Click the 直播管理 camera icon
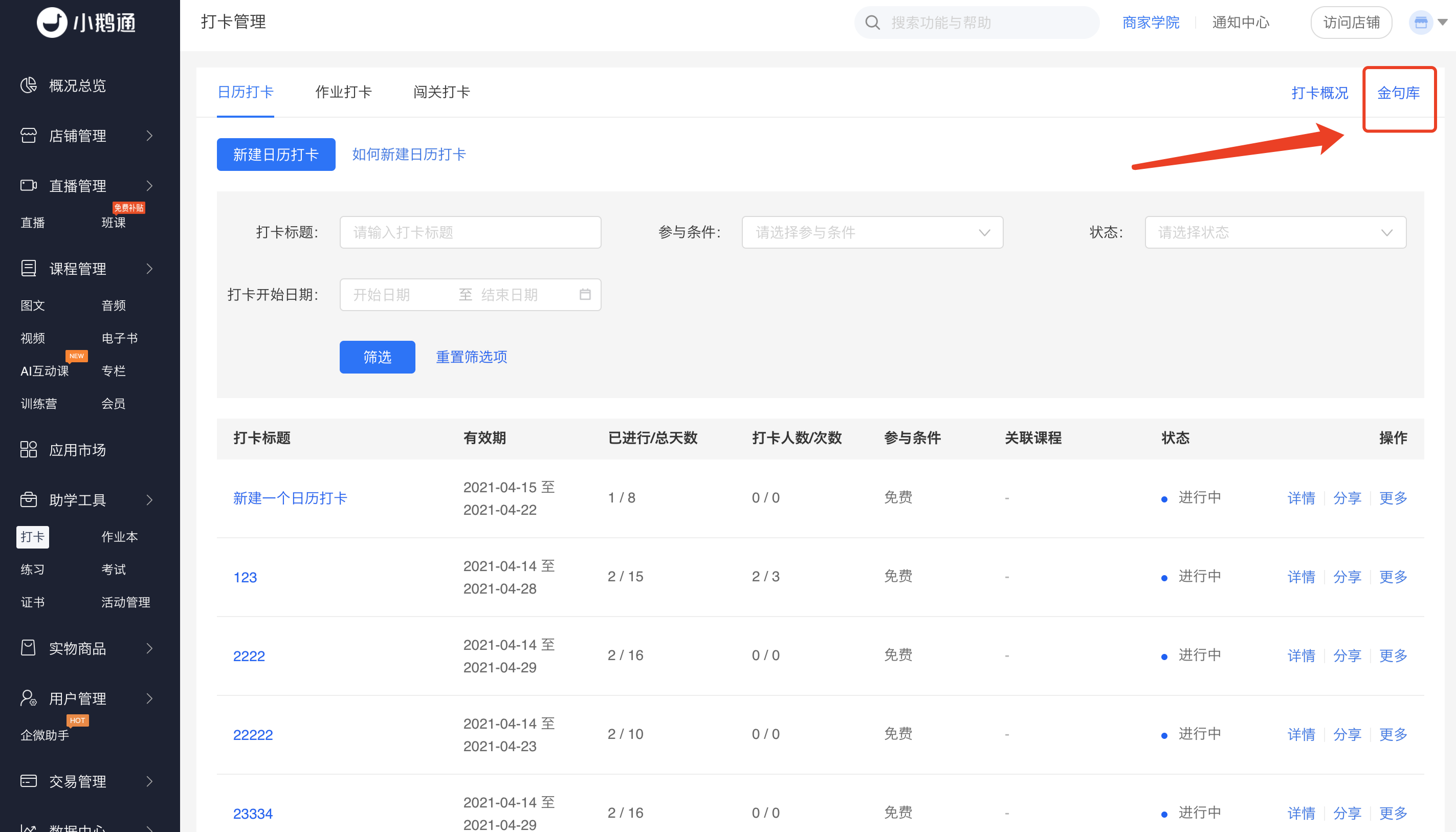 click(29, 185)
